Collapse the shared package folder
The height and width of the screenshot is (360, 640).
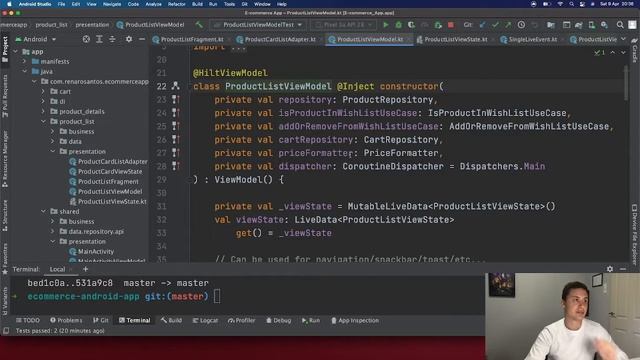pos(44,211)
